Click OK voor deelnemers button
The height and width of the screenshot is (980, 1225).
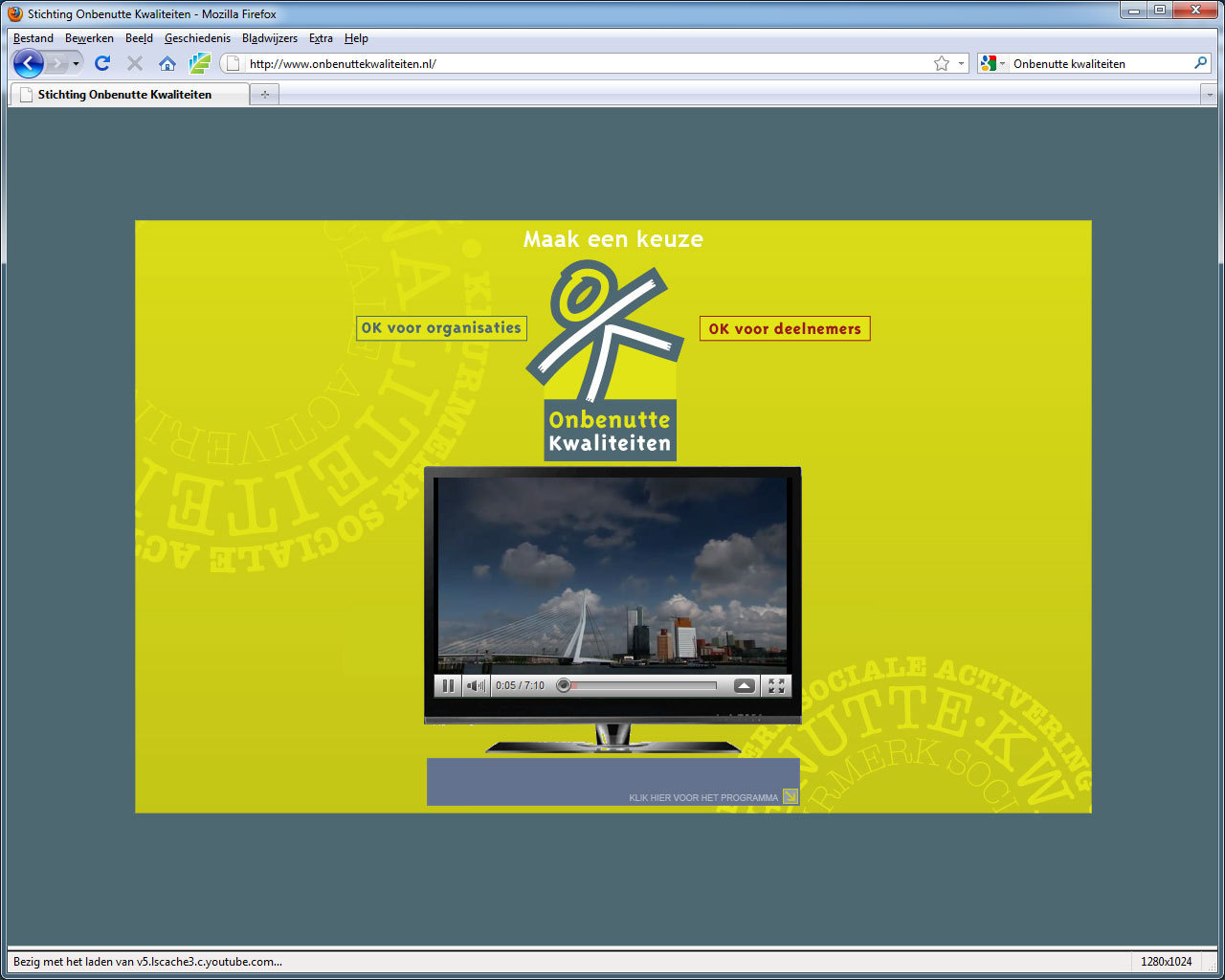pos(785,328)
